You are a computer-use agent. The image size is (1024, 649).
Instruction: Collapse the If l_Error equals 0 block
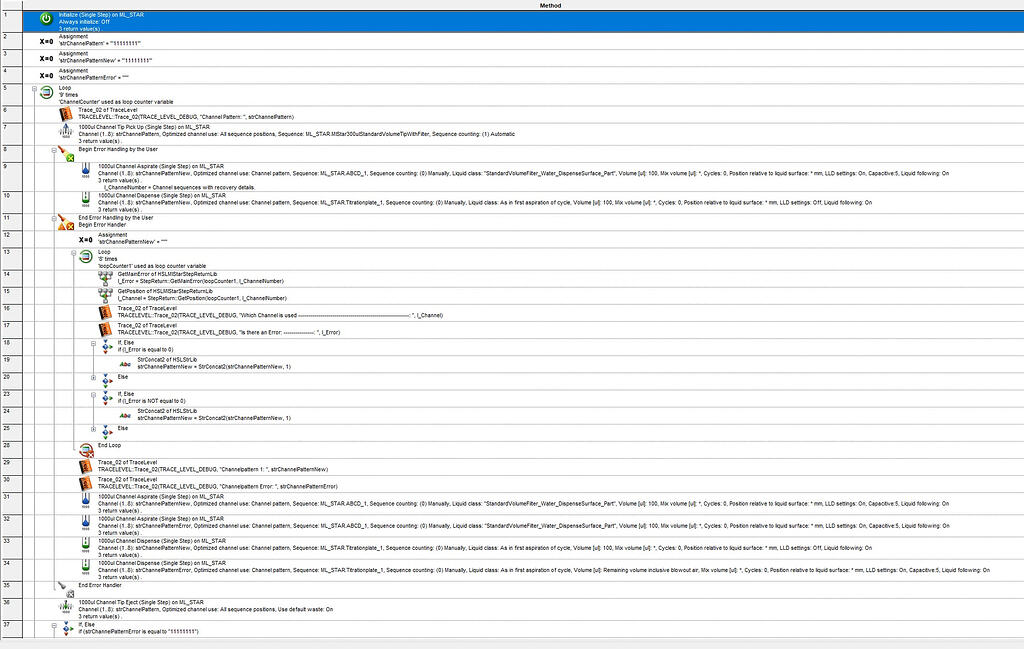click(x=93, y=343)
